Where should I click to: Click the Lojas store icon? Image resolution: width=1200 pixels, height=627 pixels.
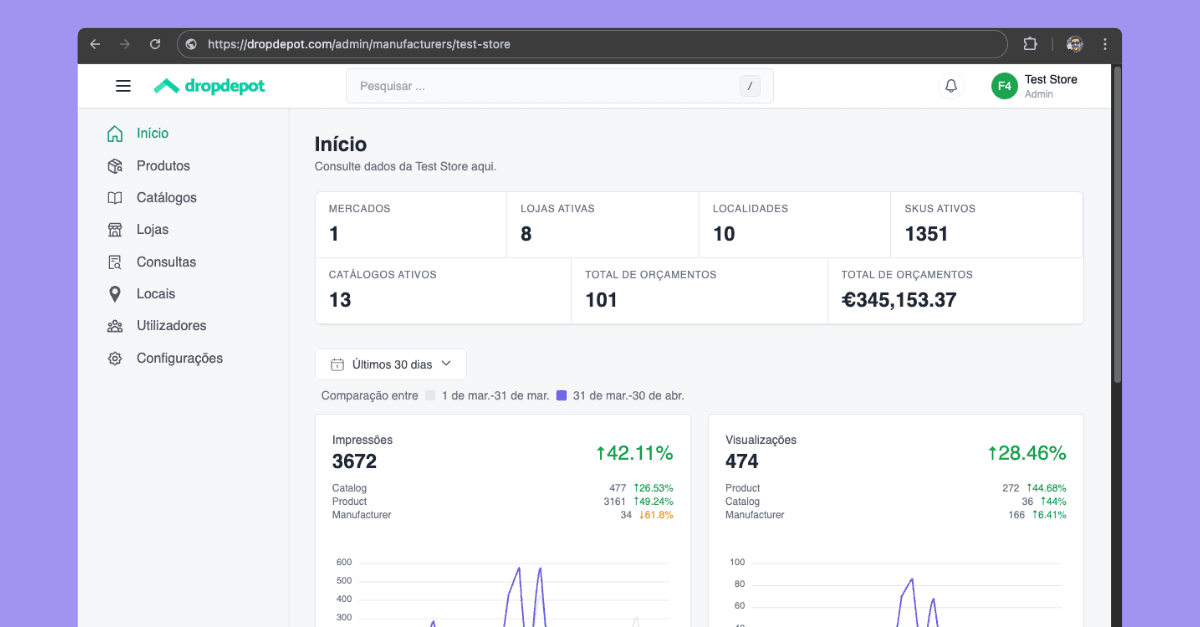click(x=115, y=229)
